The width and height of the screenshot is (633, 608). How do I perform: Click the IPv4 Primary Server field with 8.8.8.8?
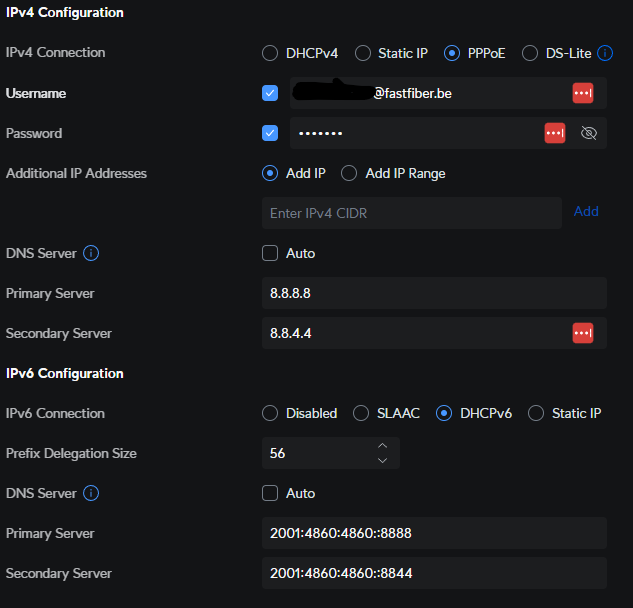pos(433,293)
